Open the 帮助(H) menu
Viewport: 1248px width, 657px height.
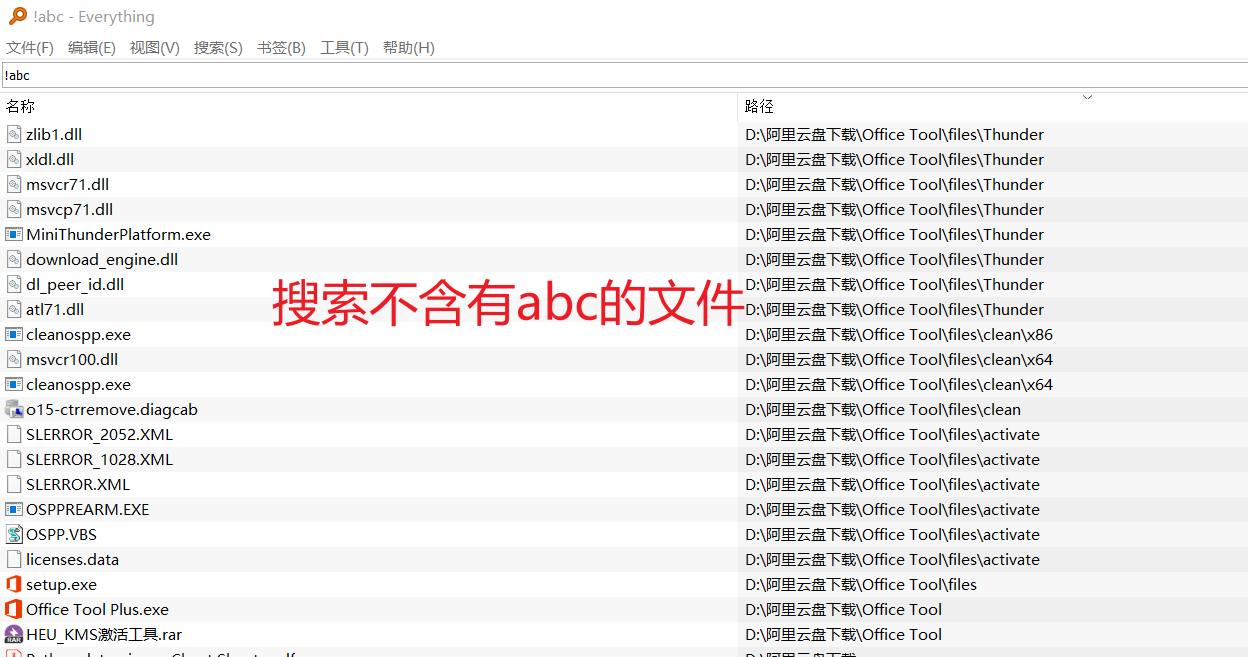click(409, 48)
